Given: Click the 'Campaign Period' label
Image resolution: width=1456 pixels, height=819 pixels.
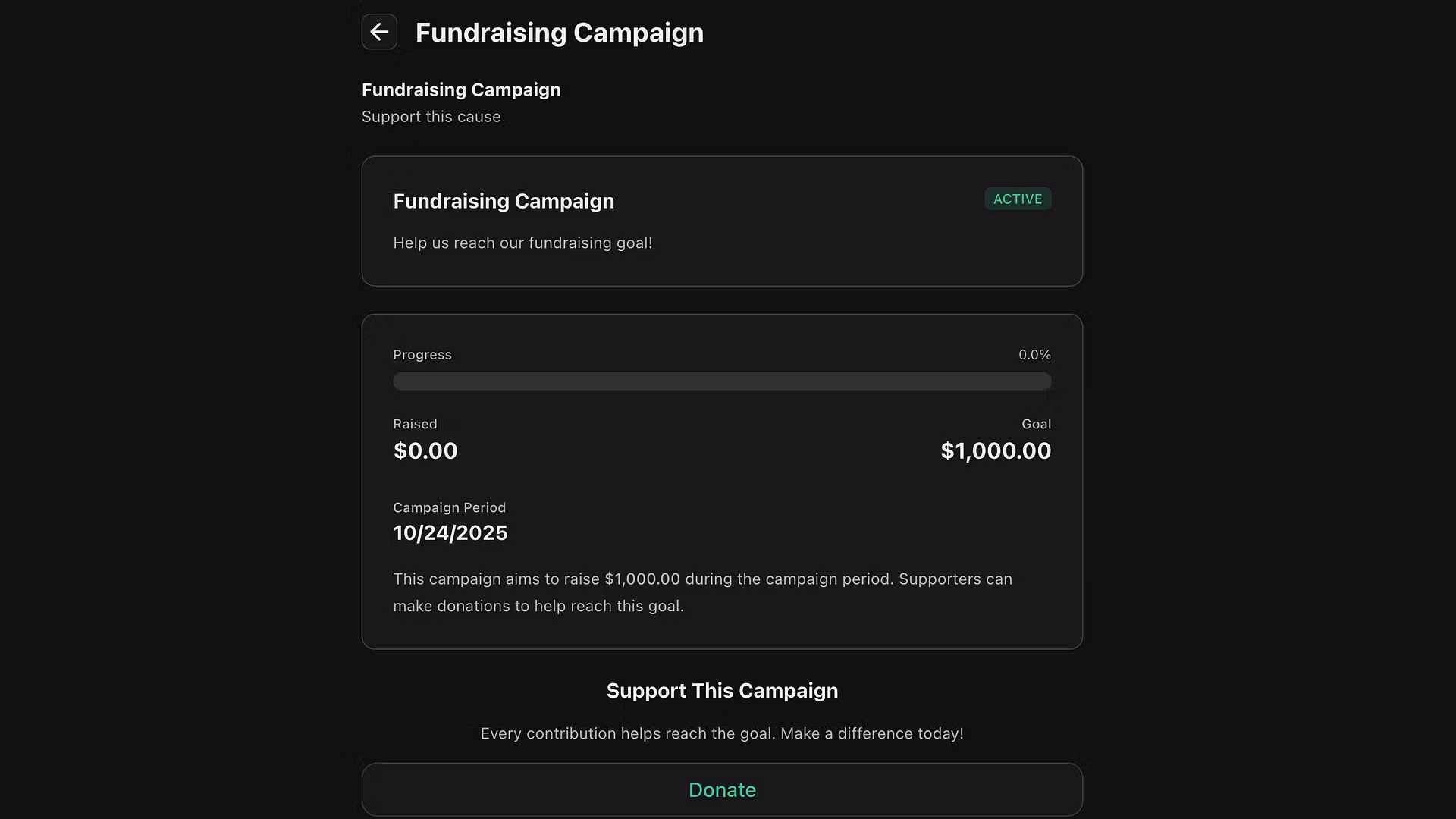Looking at the screenshot, I should pos(449,507).
